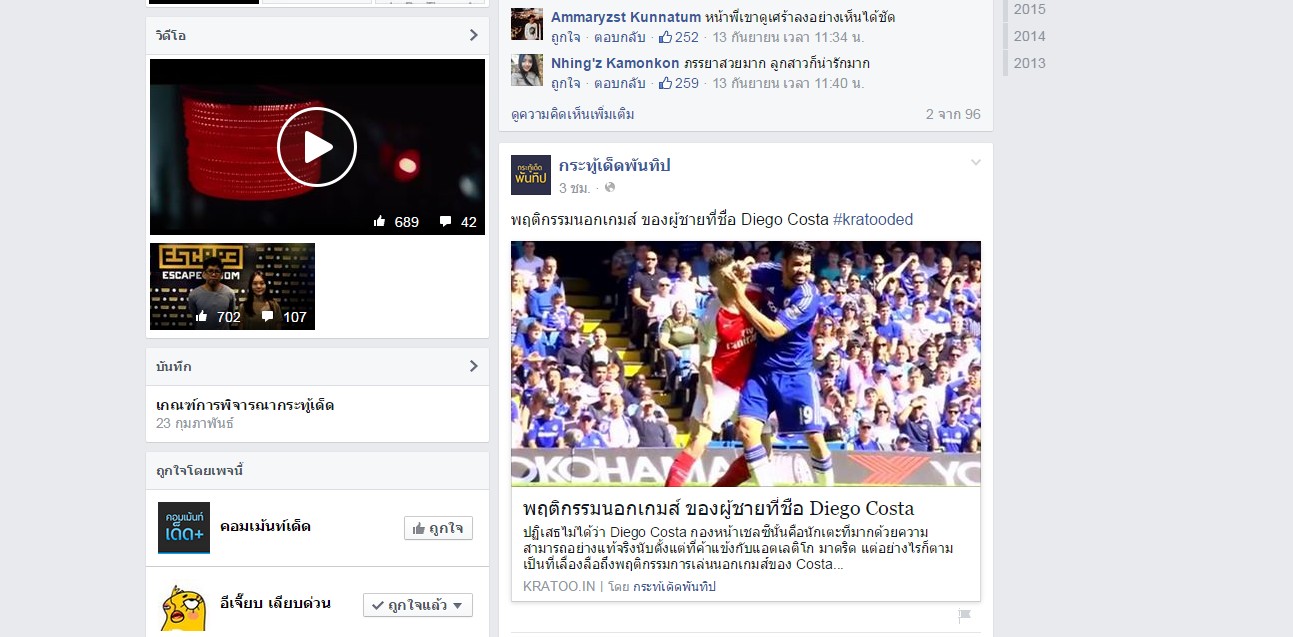Image resolution: width=1293 pixels, height=637 pixels.
Task: Click KRATOO.IN source link
Action: [x=559, y=587]
